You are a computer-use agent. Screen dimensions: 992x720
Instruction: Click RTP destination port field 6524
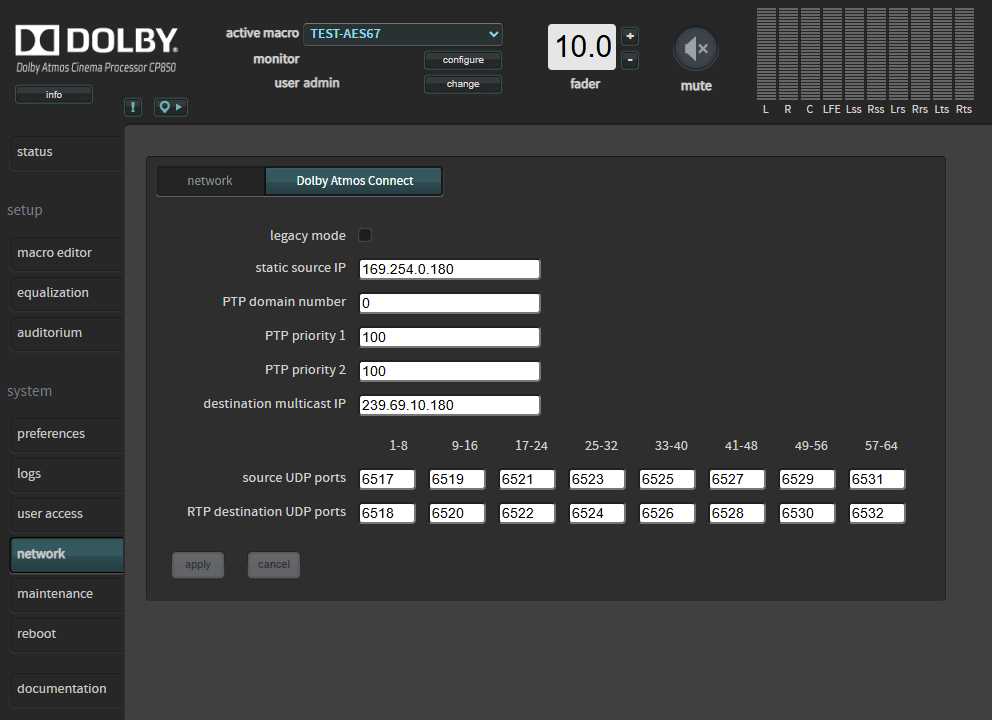click(597, 513)
